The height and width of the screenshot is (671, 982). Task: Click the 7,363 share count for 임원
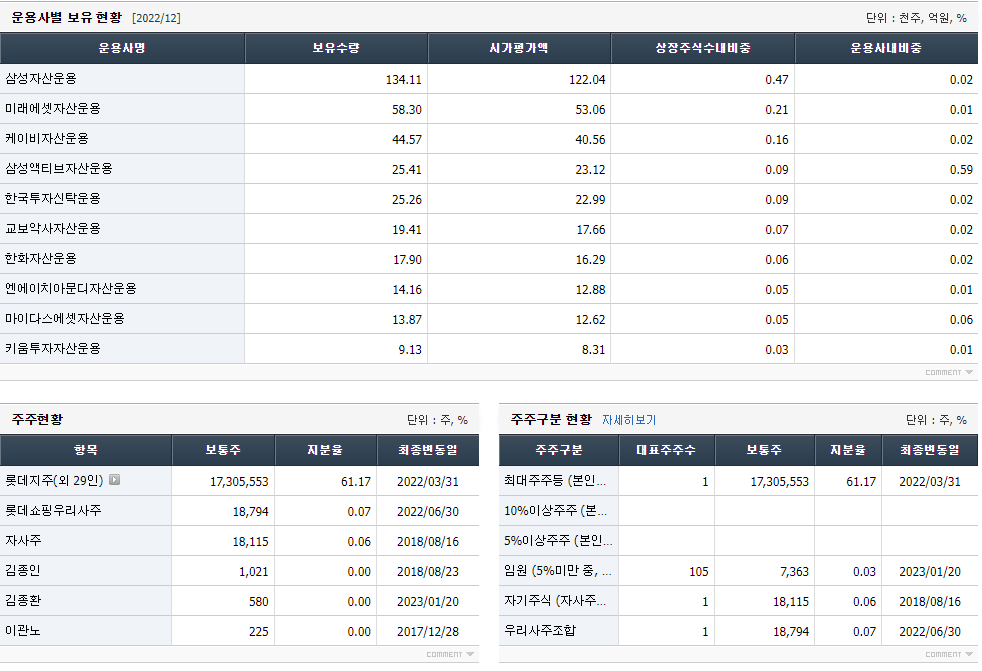794,573
